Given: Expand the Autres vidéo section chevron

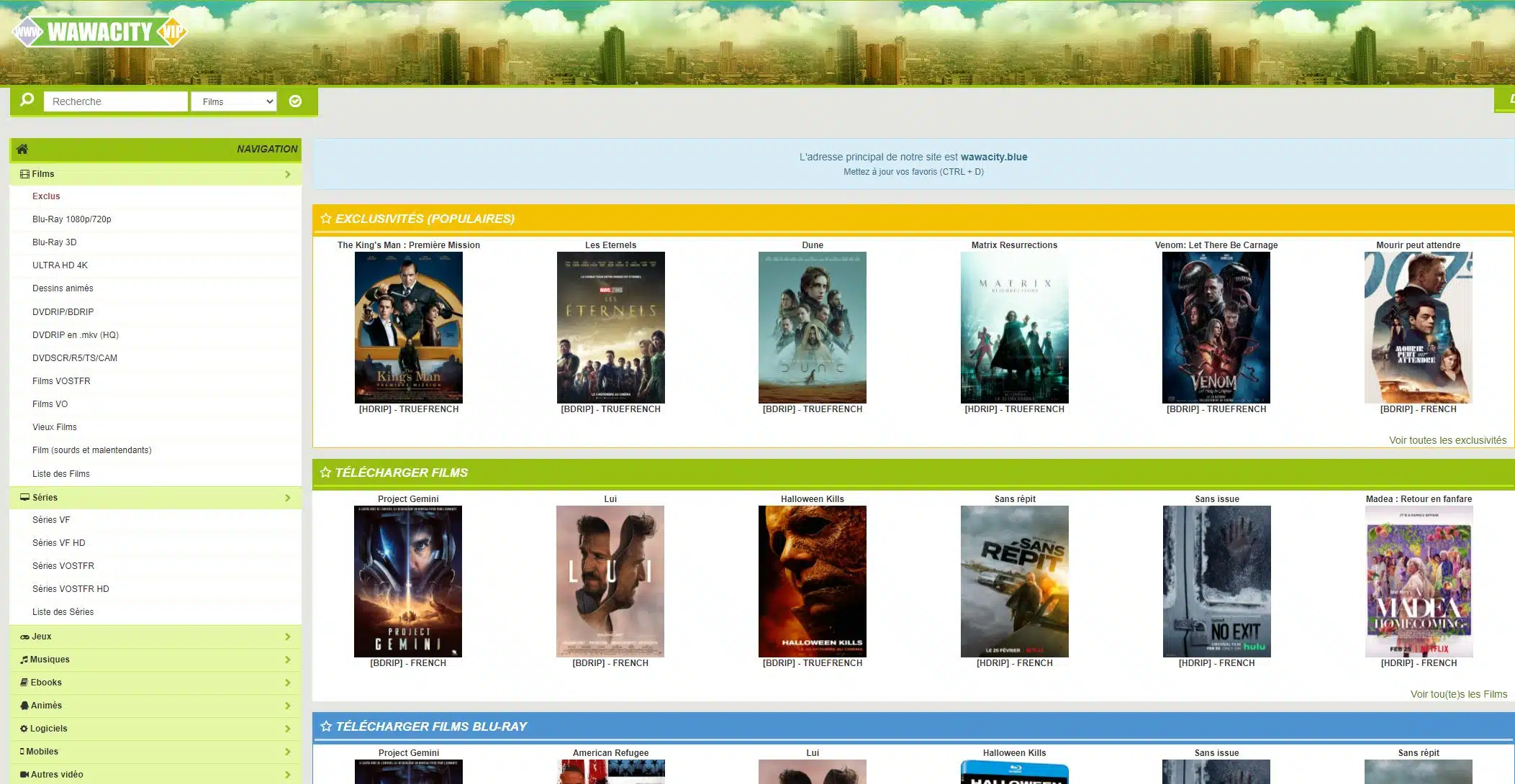Looking at the screenshot, I should click(x=288, y=775).
